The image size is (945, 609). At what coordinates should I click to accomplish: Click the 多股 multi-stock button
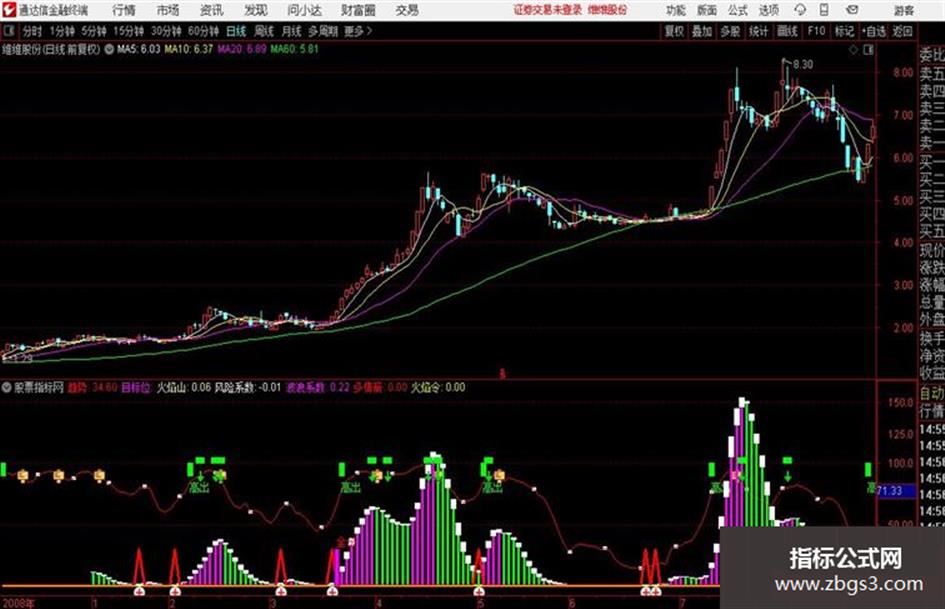click(x=730, y=31)
